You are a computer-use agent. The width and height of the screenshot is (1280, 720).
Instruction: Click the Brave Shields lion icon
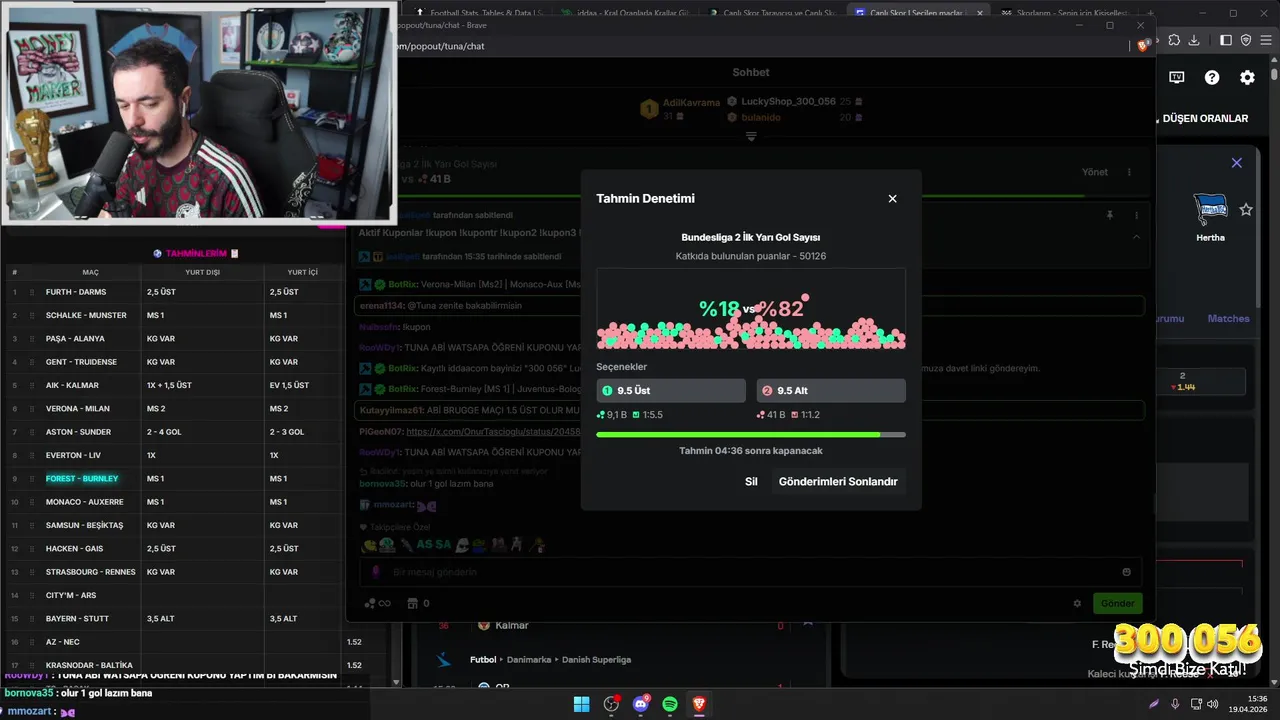pyautogui.click(x=1143, y=46)
